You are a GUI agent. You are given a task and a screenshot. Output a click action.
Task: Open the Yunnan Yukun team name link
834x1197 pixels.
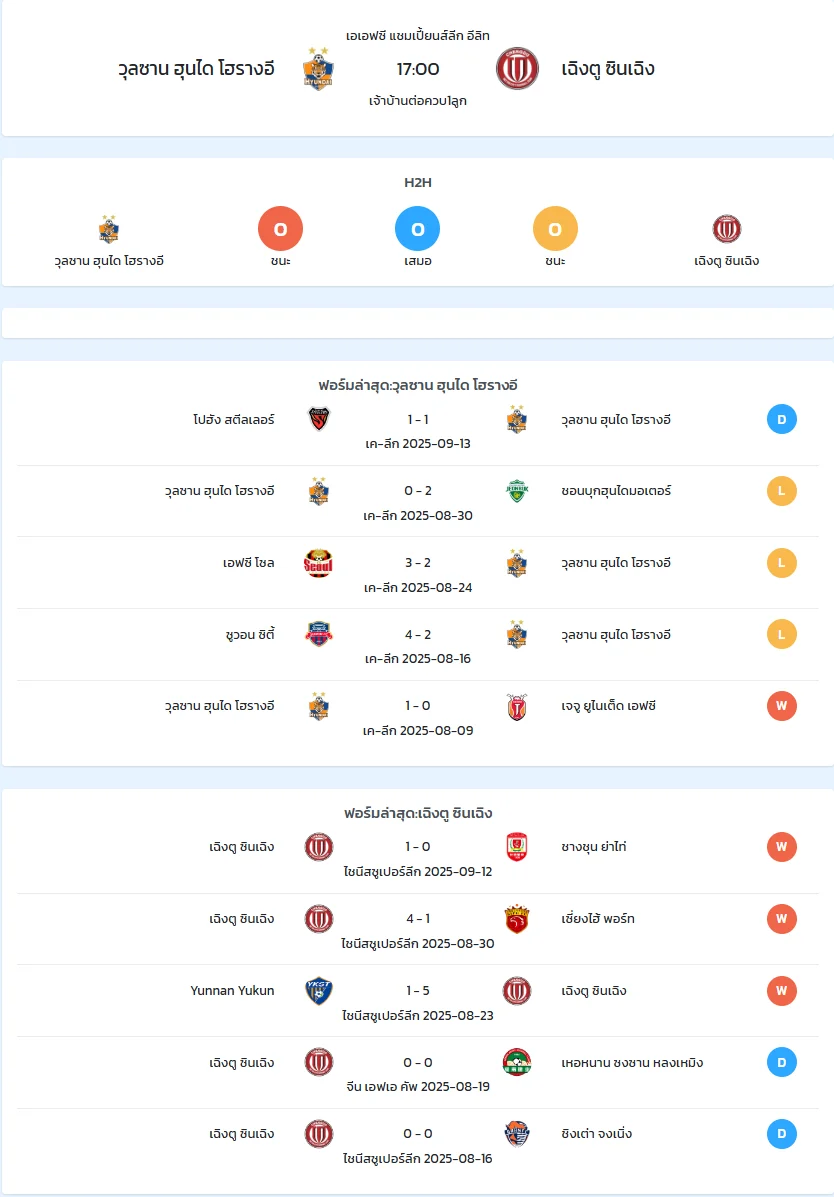[232, 991]
